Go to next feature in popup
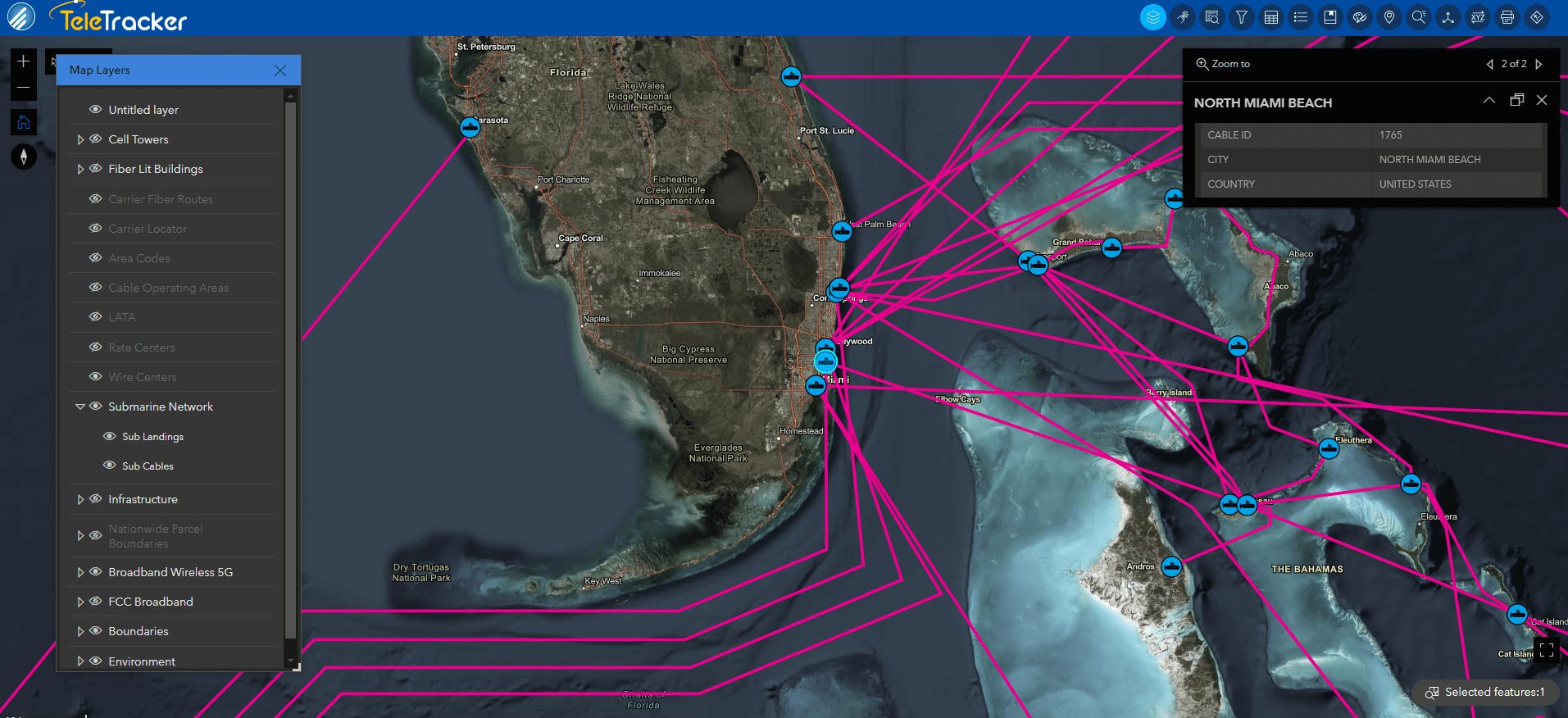1568x718 pixels. (1538, 64)
